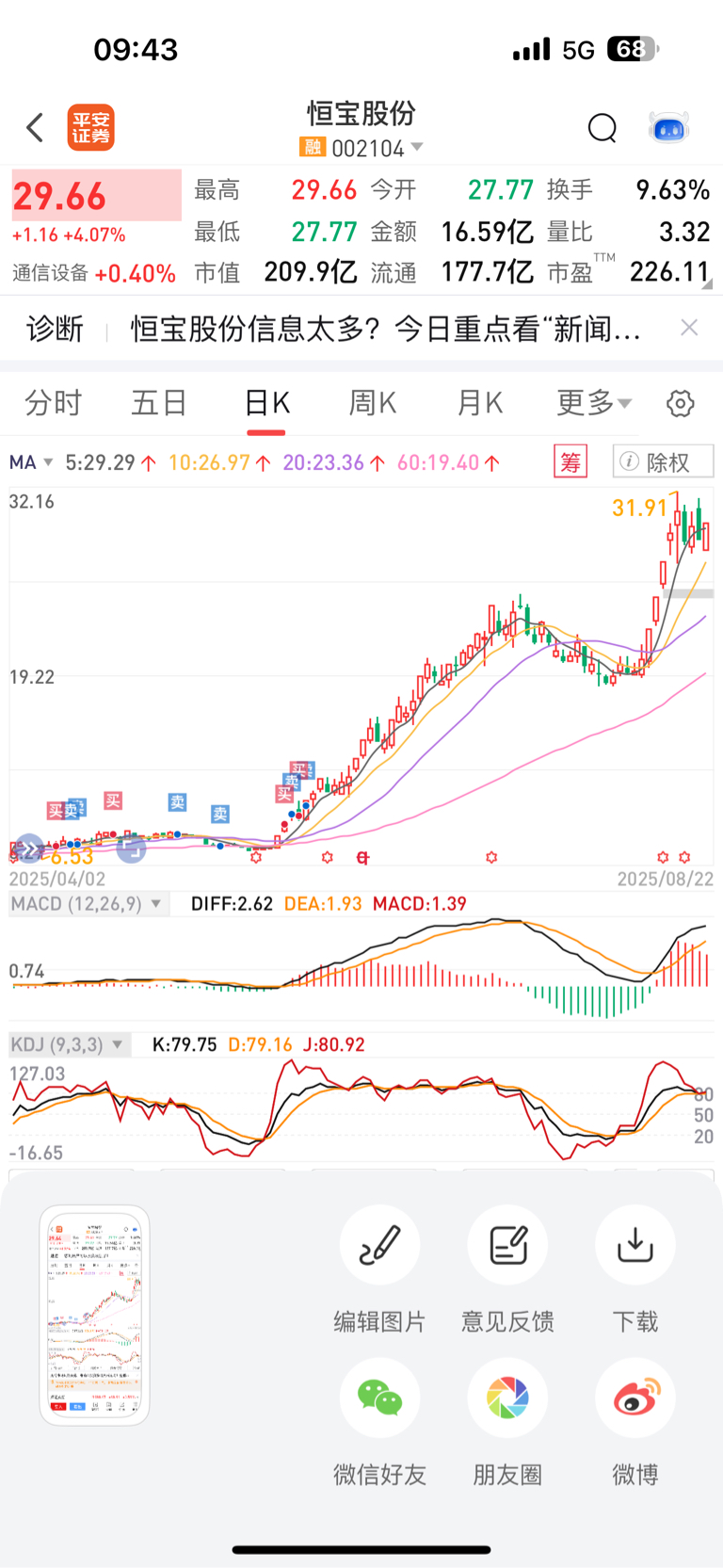Tap the 换手 9.63% value
723x1568 pixels.
[x=672, y=190]
